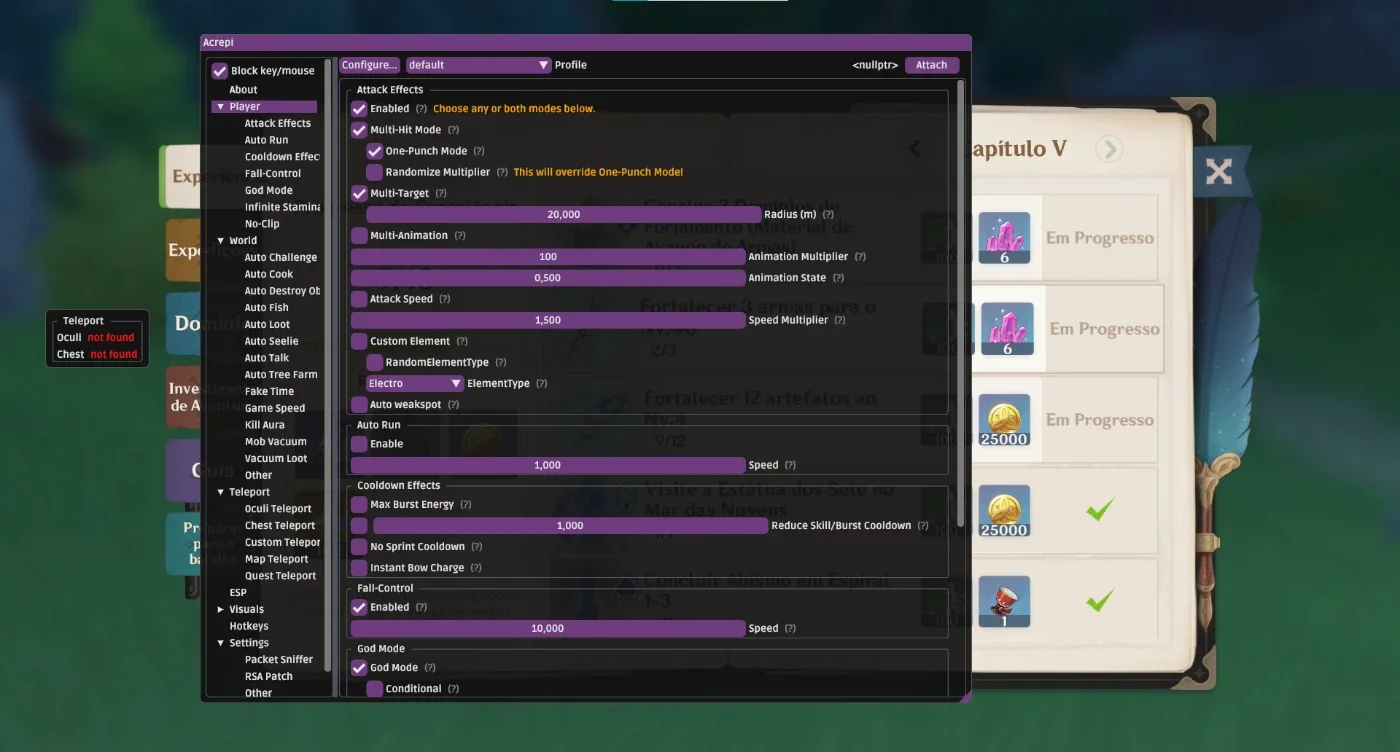Viewport: 1400px width, 752px height.
Task: Enable Multi-Animation checkbox
Action: (359, 236)
